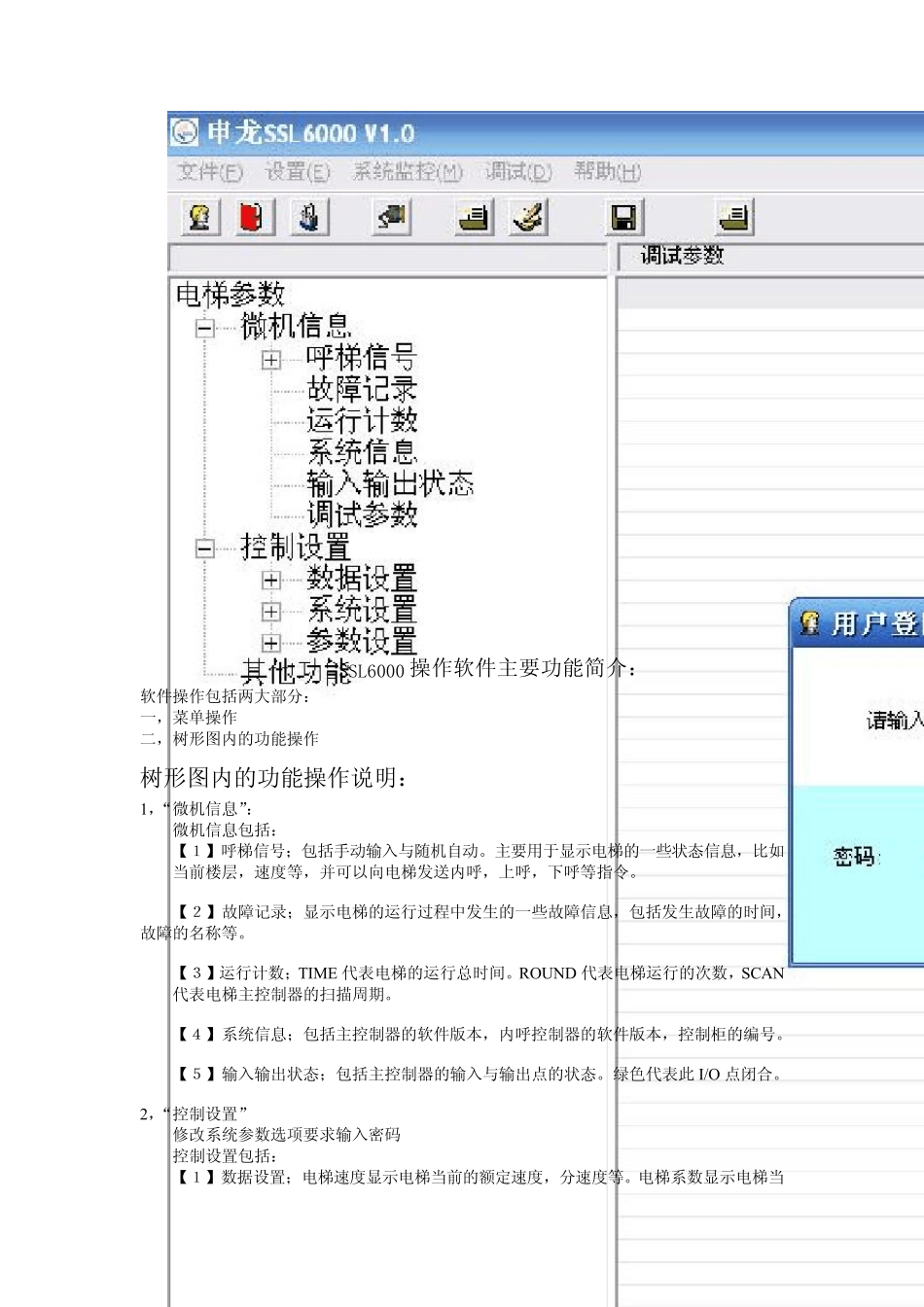Select 电梯参数 root tree item
Screen dimensions: 924x1307
pyautogui.click(x=231, y=294)
